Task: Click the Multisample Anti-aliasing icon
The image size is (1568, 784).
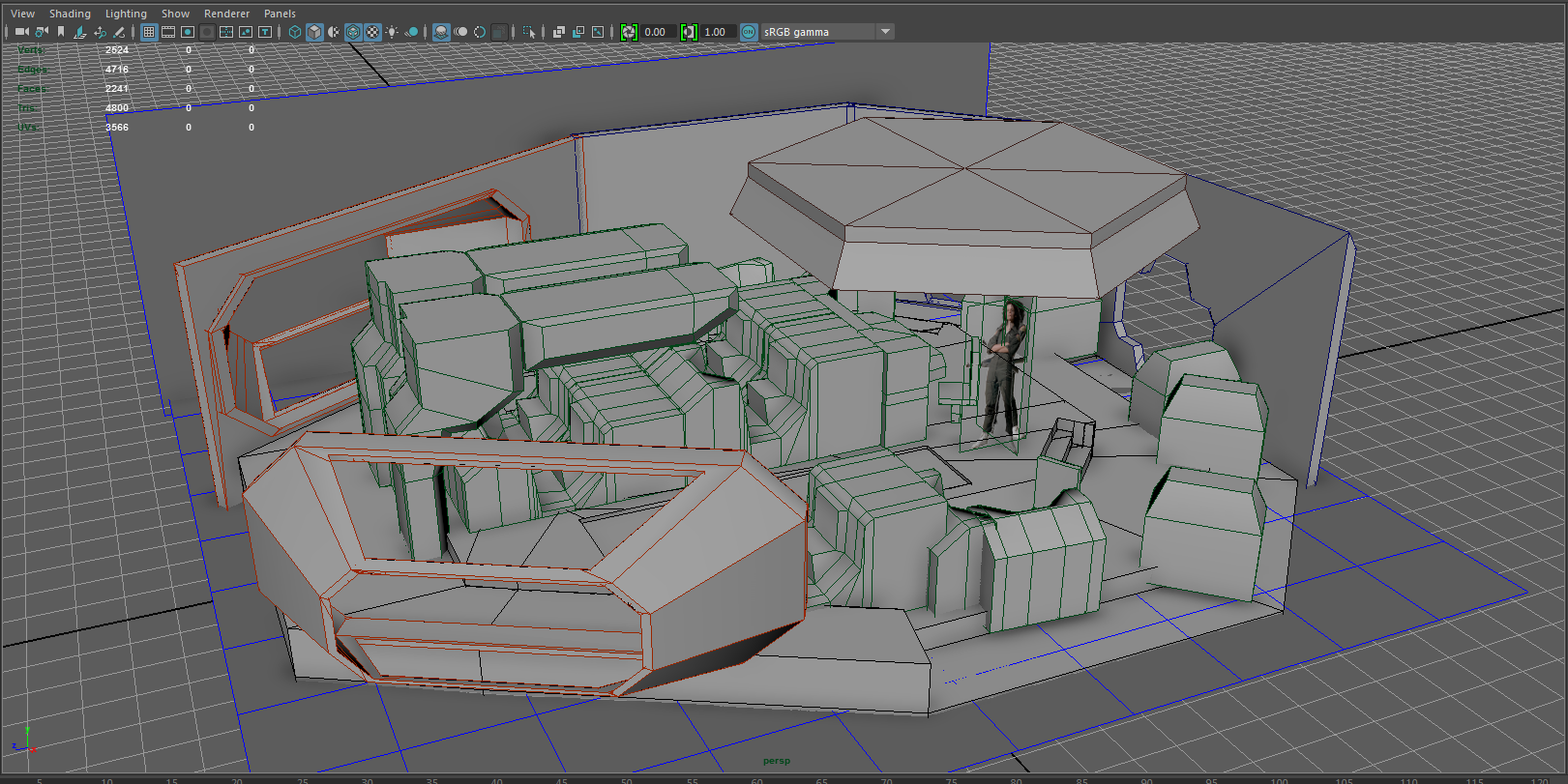Action: click(480, 32)
